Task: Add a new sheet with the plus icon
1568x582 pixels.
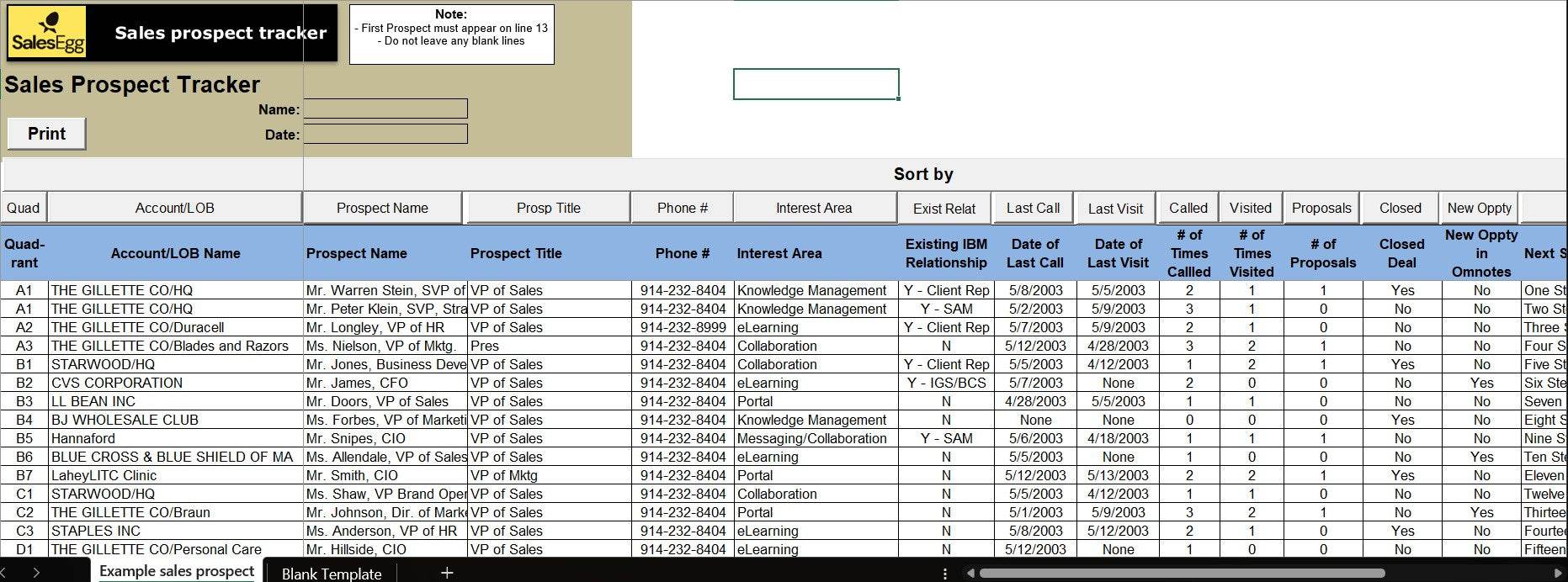Action: tap(447, 573)
